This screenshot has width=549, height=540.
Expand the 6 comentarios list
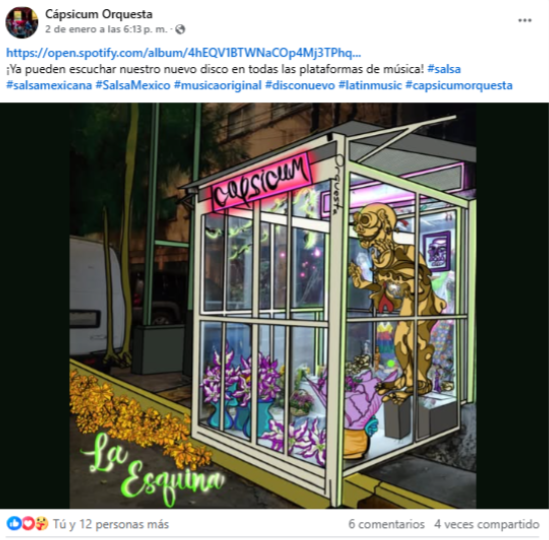(386, 524)
